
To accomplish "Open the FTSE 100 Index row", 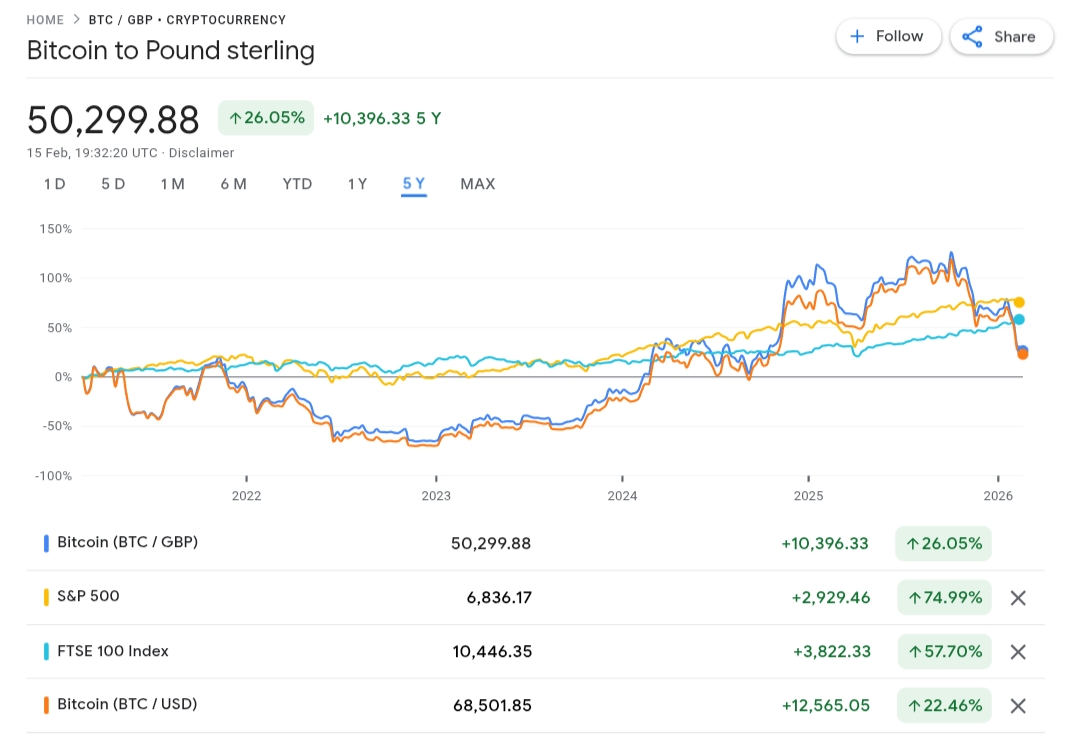I will 113,651.
